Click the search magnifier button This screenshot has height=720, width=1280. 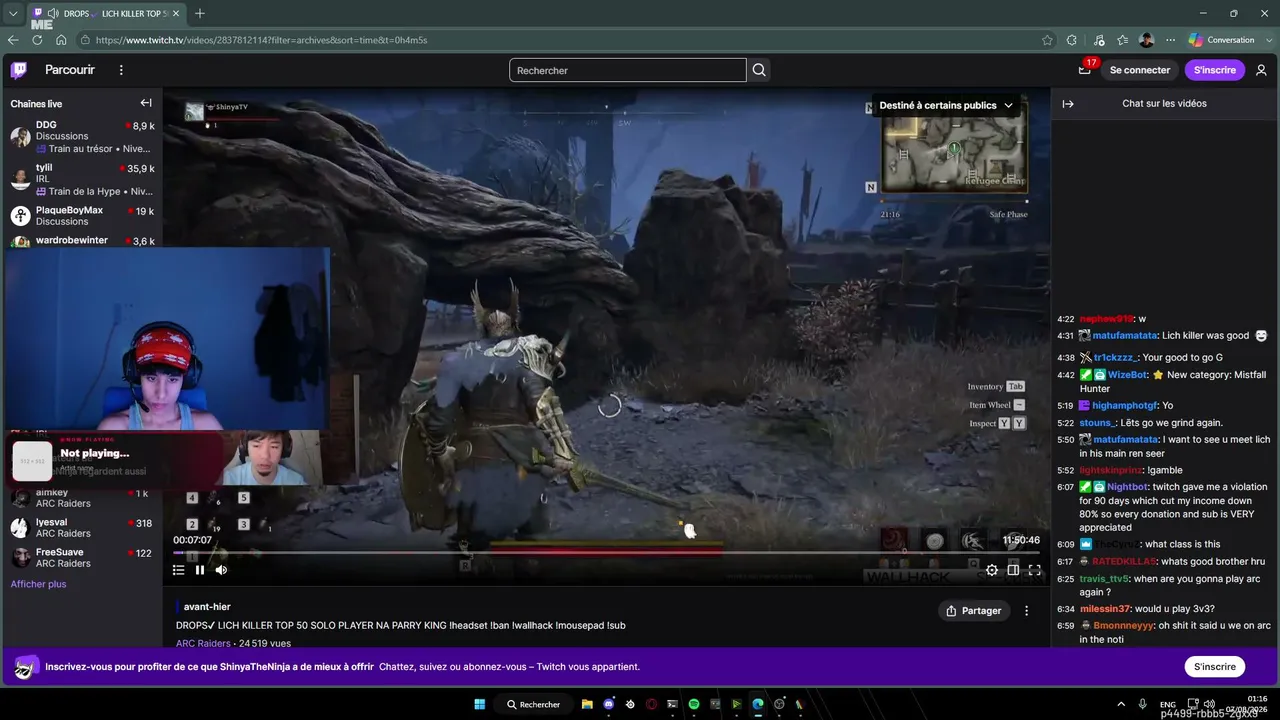759,70
